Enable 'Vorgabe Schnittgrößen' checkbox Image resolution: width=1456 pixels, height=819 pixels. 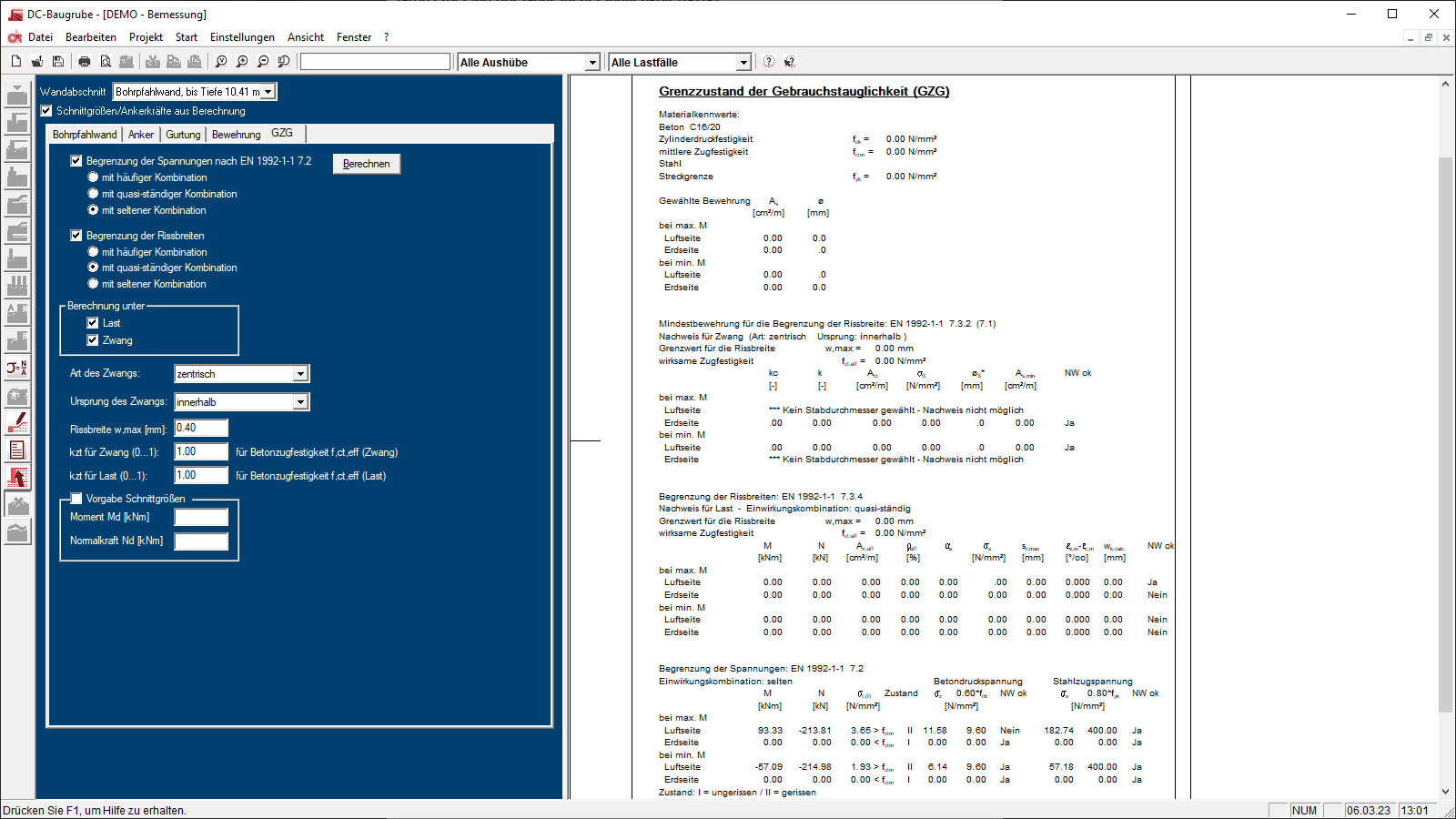click(76, 499)
